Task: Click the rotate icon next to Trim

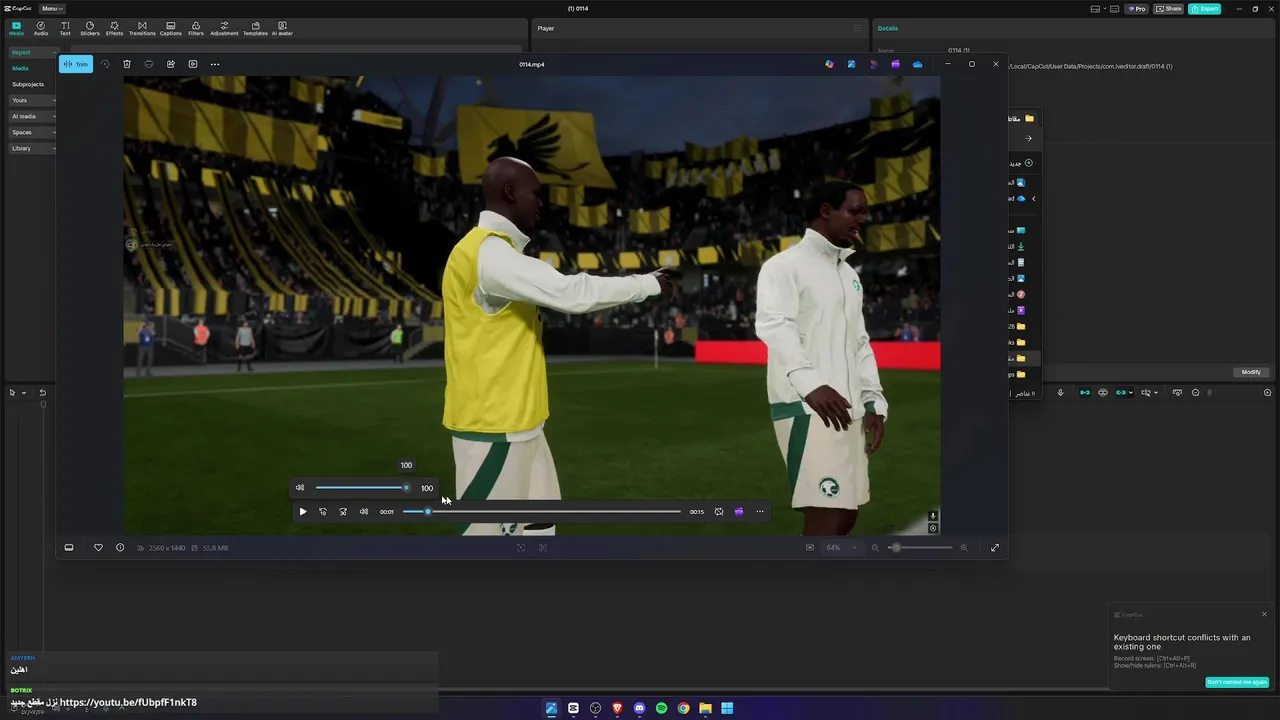Action: pos(105,64)
